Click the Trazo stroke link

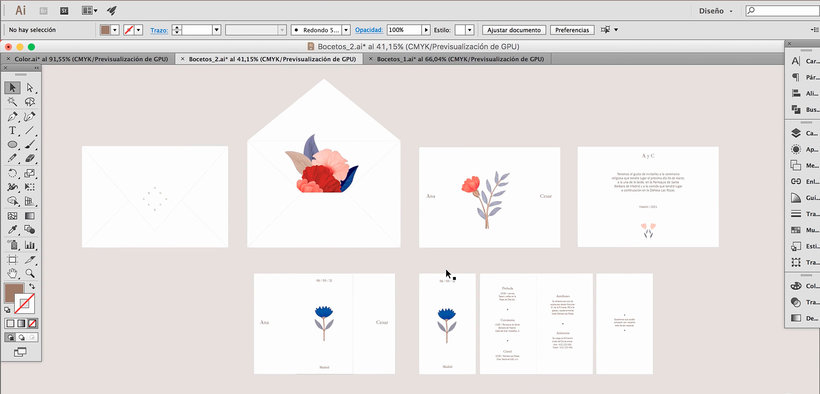[159, 30]
